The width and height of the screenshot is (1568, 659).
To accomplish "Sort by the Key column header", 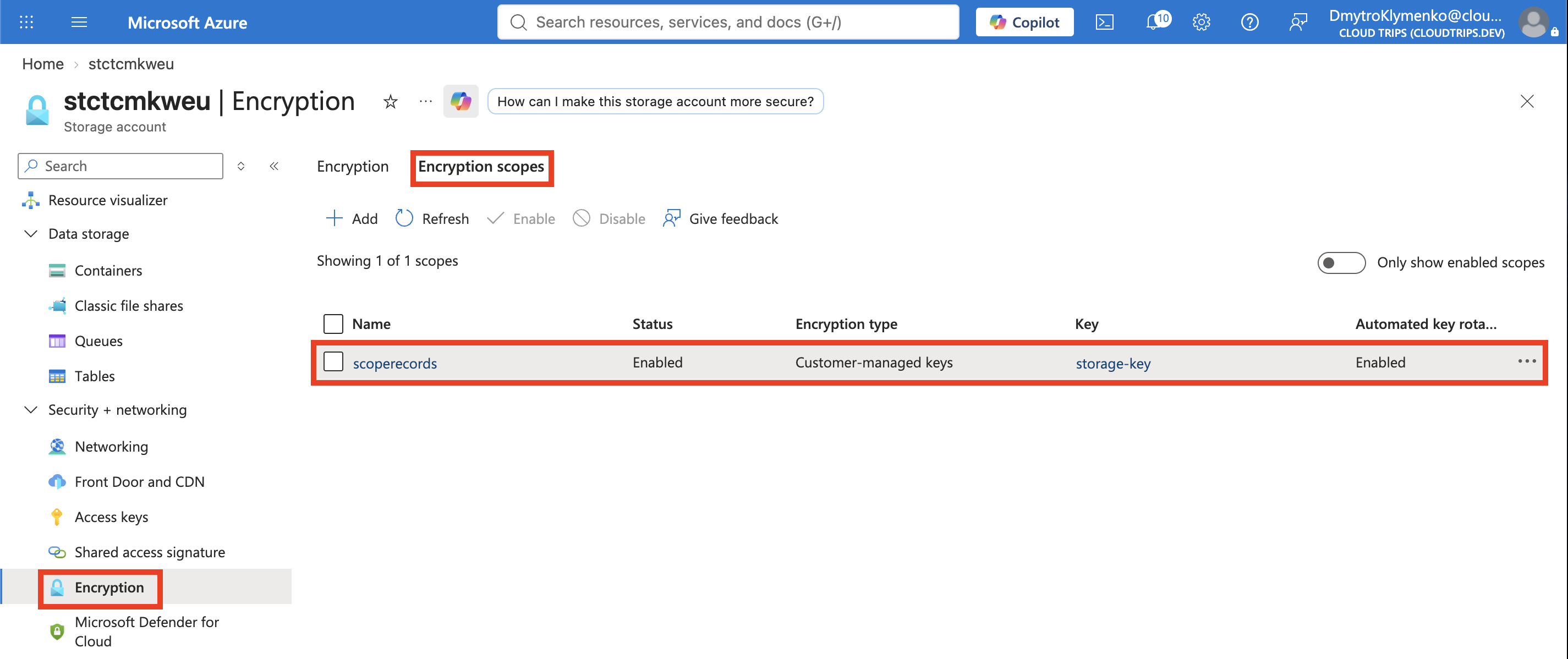I will tap(1087, 323).
